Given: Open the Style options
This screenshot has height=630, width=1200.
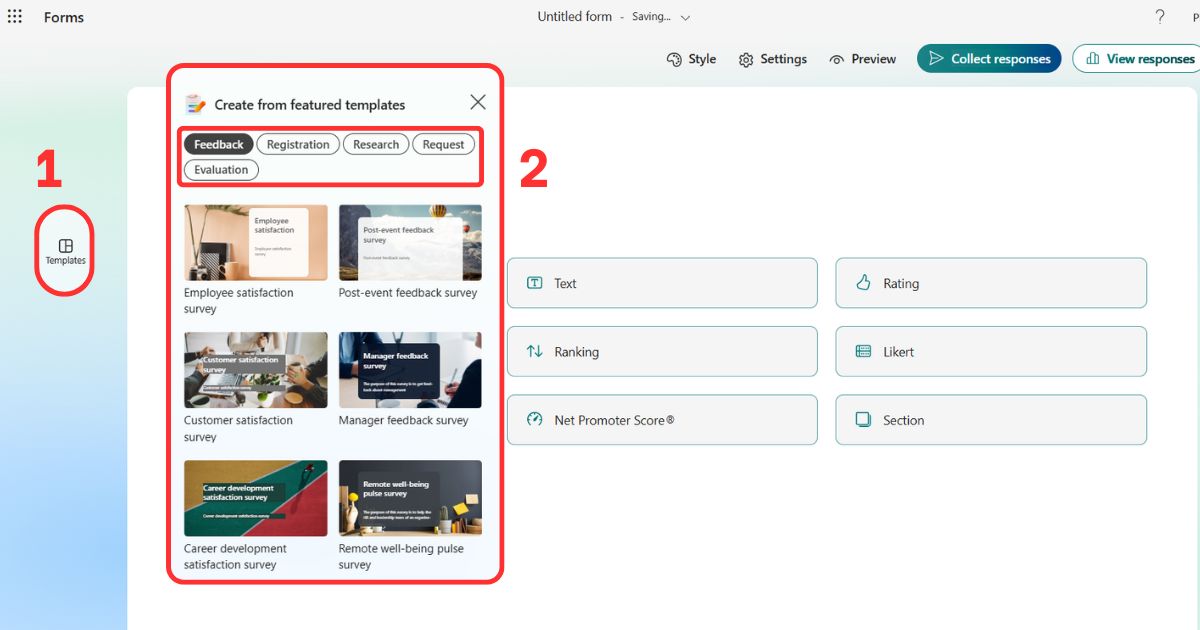Looking at the screenshot, I should [x=691, y=59].
